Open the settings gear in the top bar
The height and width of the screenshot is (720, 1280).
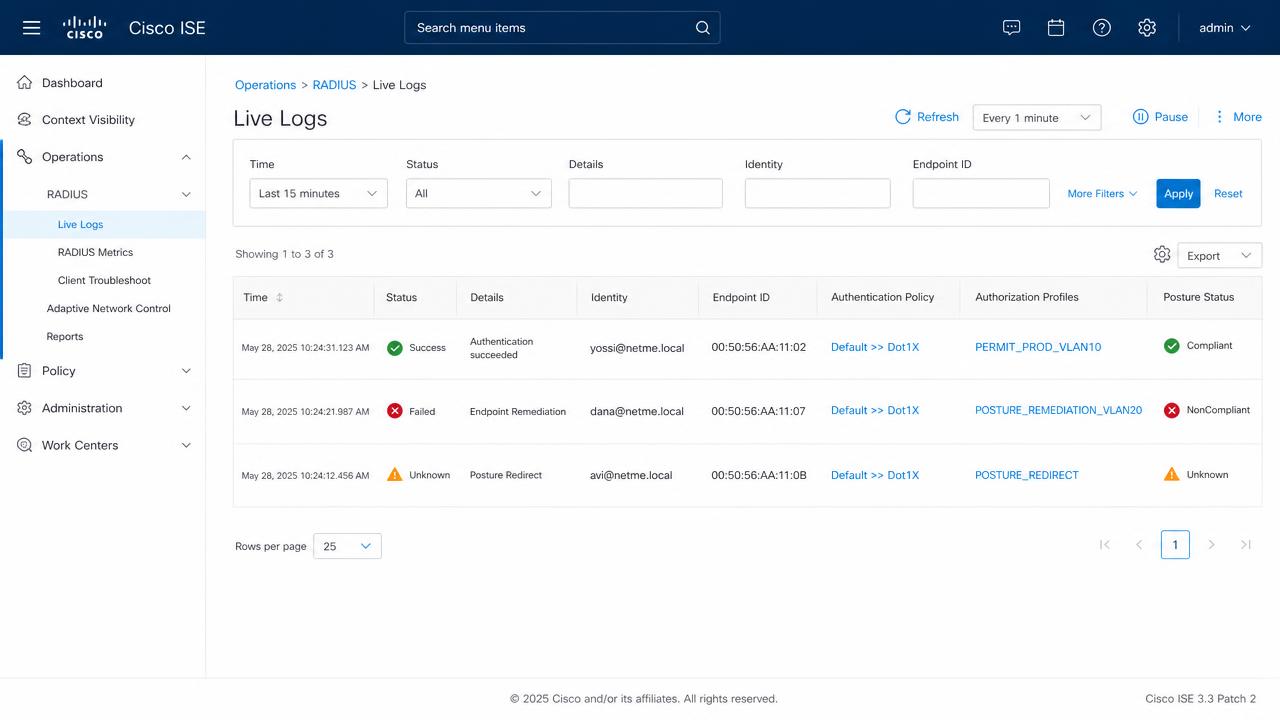(x=1147, y=28)
